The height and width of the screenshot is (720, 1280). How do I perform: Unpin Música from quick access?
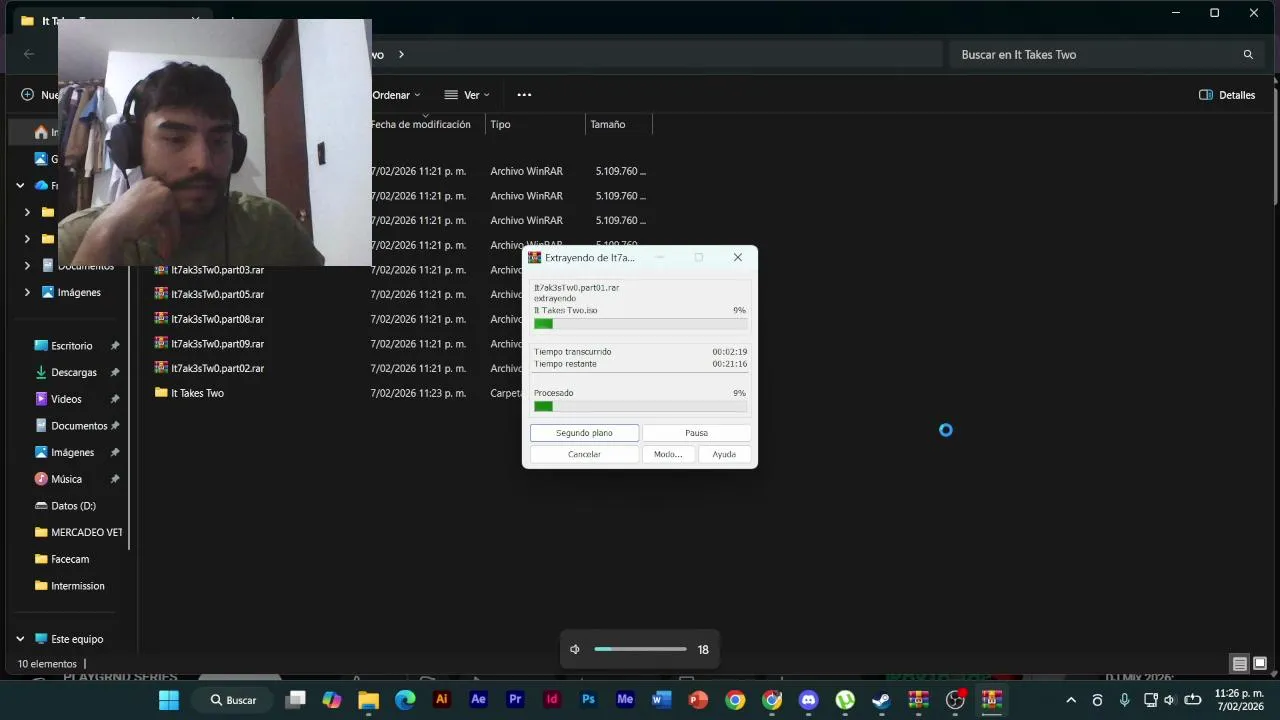click(x=115, y=479)
